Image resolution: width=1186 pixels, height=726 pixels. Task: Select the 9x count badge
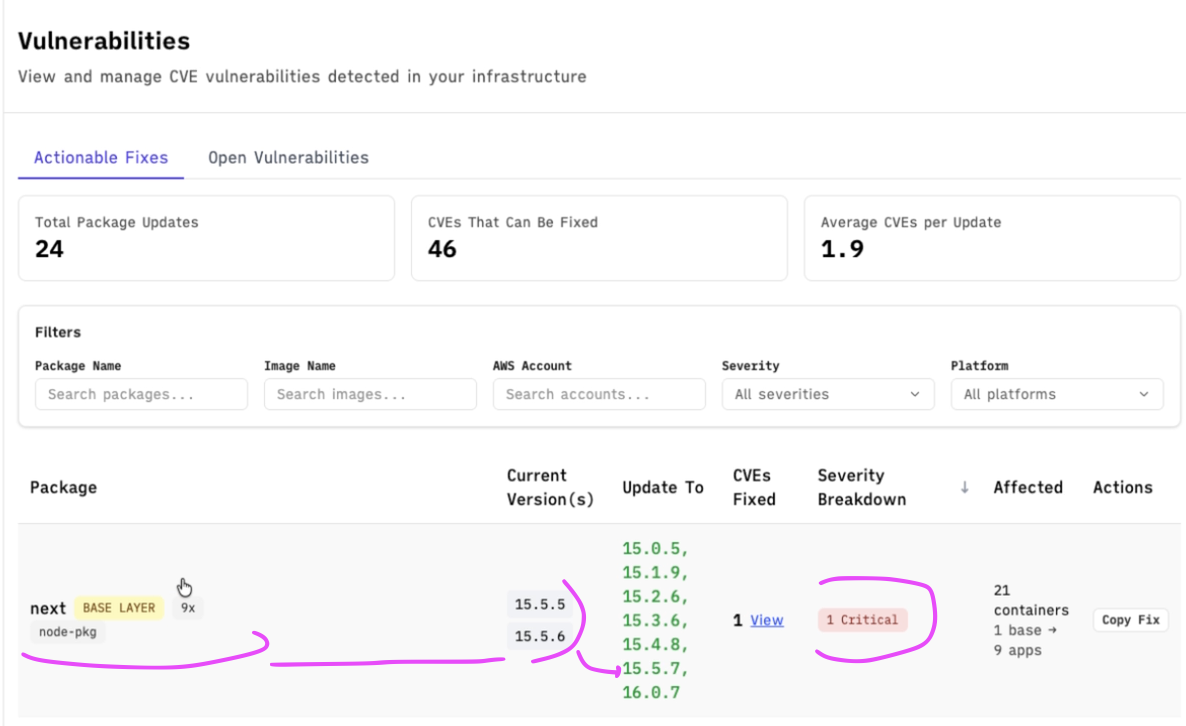[x=187, y=608]
